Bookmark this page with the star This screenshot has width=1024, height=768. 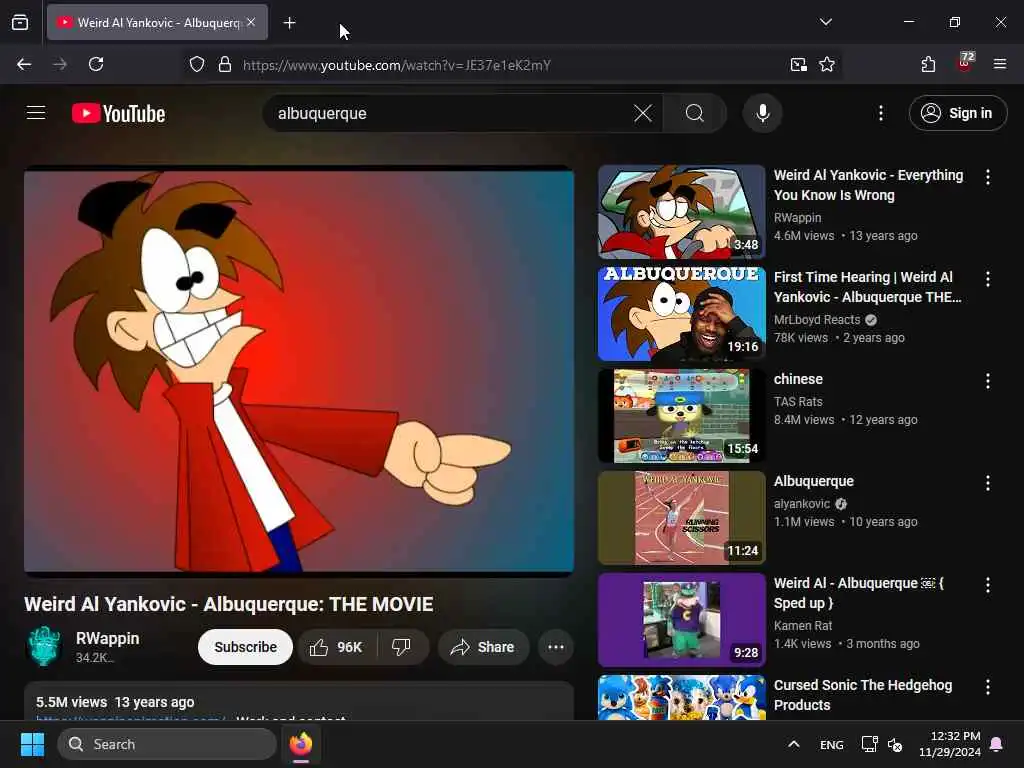[827, 64]
